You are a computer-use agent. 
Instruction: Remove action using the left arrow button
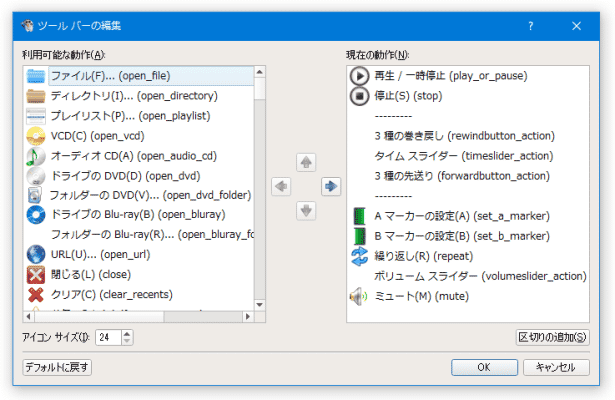point(283,186)
